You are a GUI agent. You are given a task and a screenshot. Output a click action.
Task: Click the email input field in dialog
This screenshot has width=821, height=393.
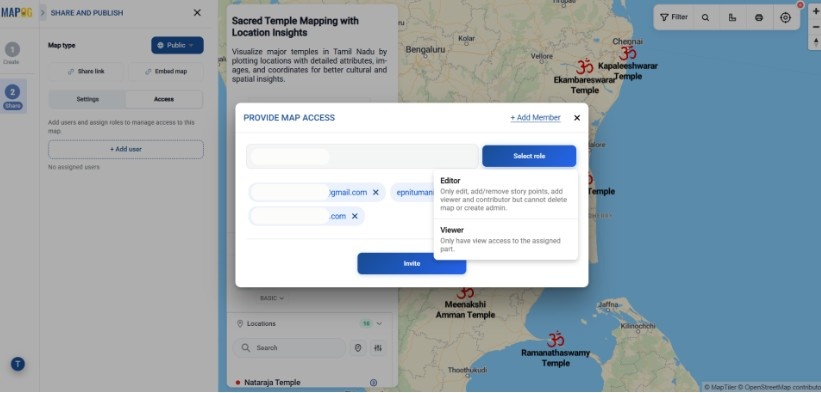pyautogui.click(x=362, y=156)
